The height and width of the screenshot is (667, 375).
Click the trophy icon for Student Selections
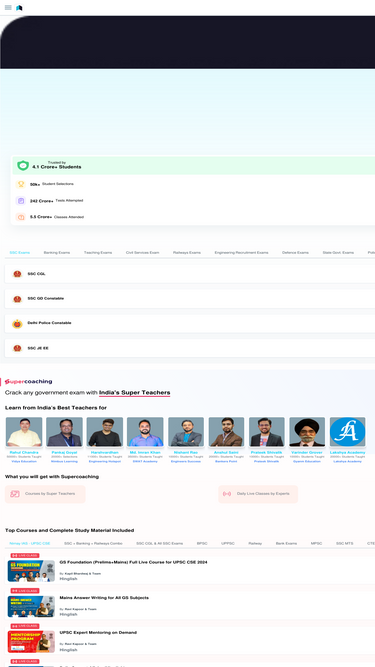(x=20, y=184)
